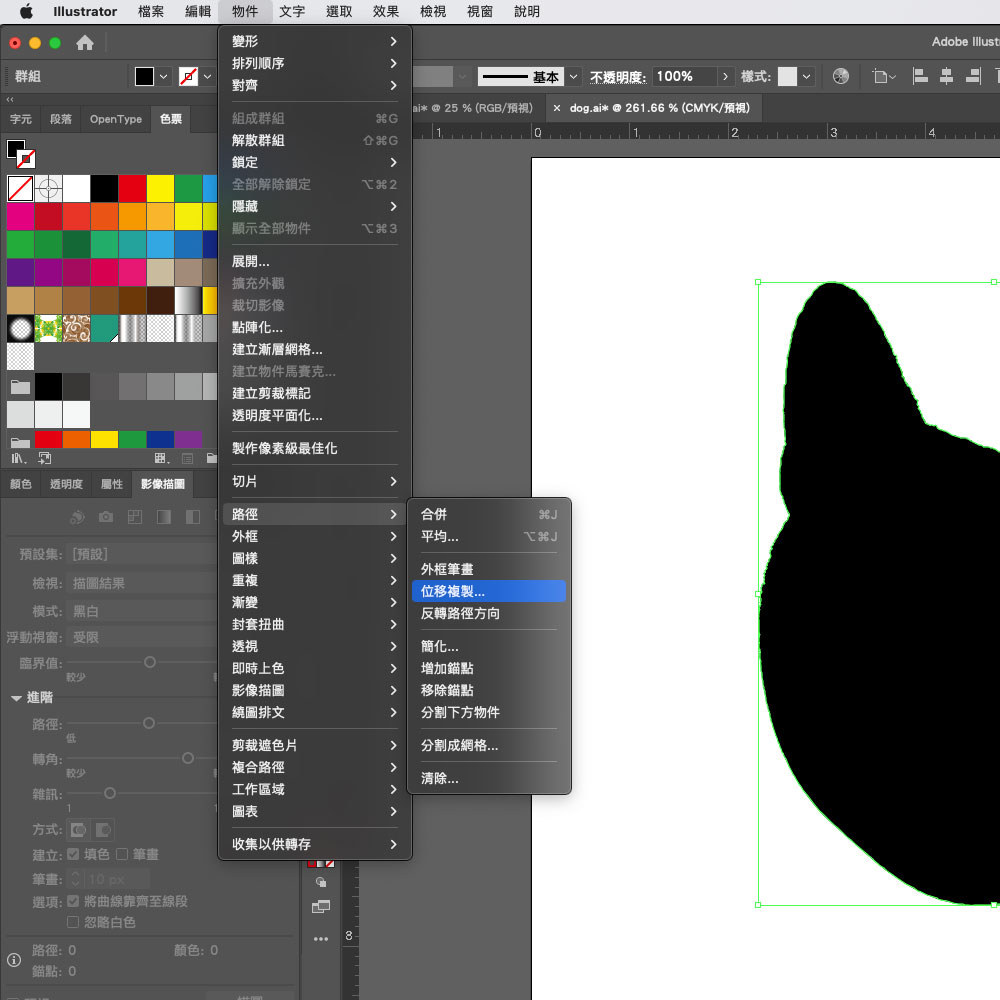Collapse the 進階 (Advanced) section triangle

tap(17, 698)
